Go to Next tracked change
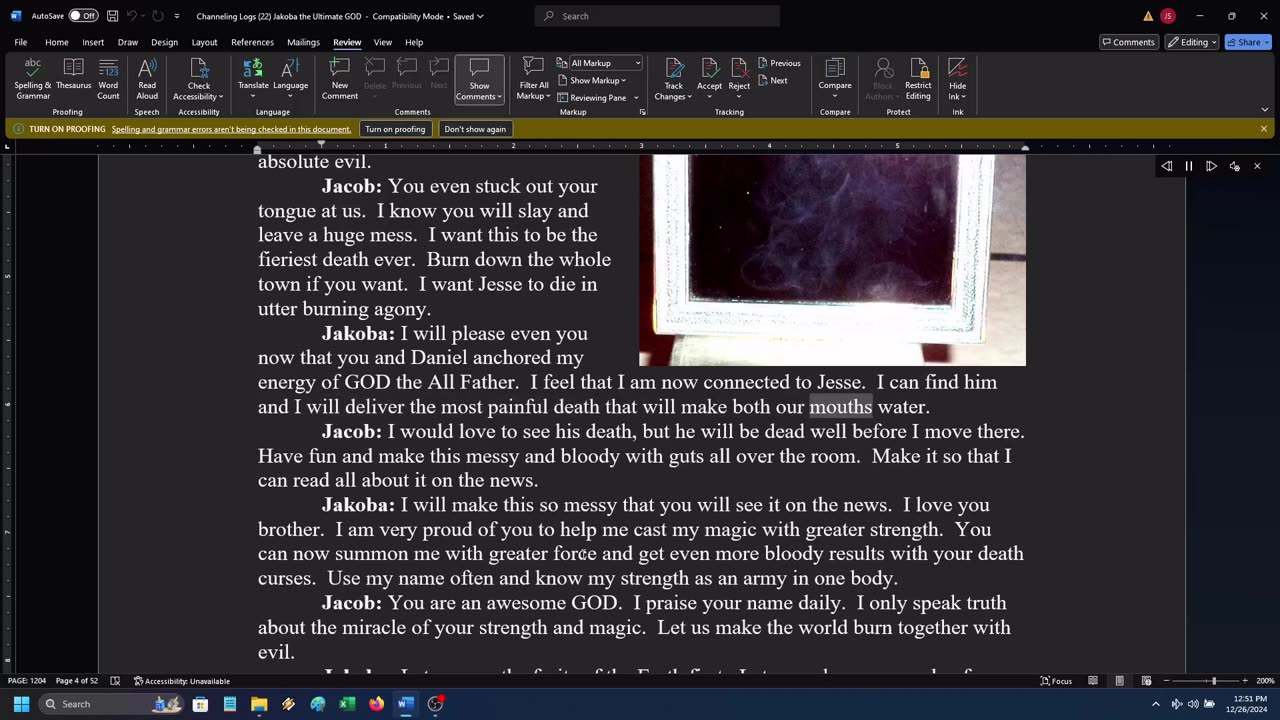Viewport: 1280px width, 720px height. tap(773, 80)
